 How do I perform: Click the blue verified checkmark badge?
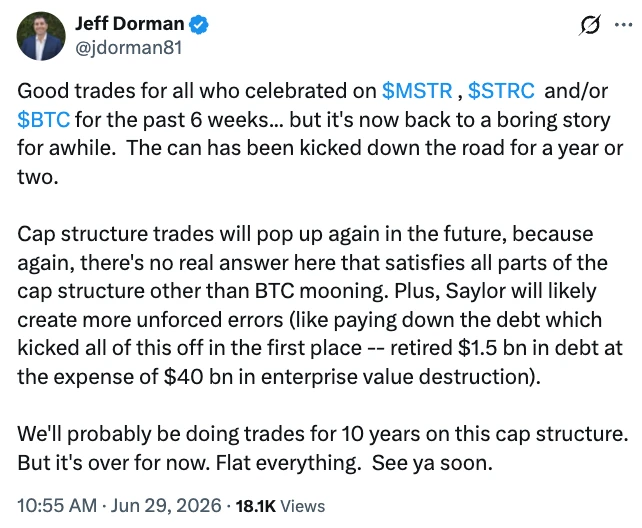coord(199,25)
